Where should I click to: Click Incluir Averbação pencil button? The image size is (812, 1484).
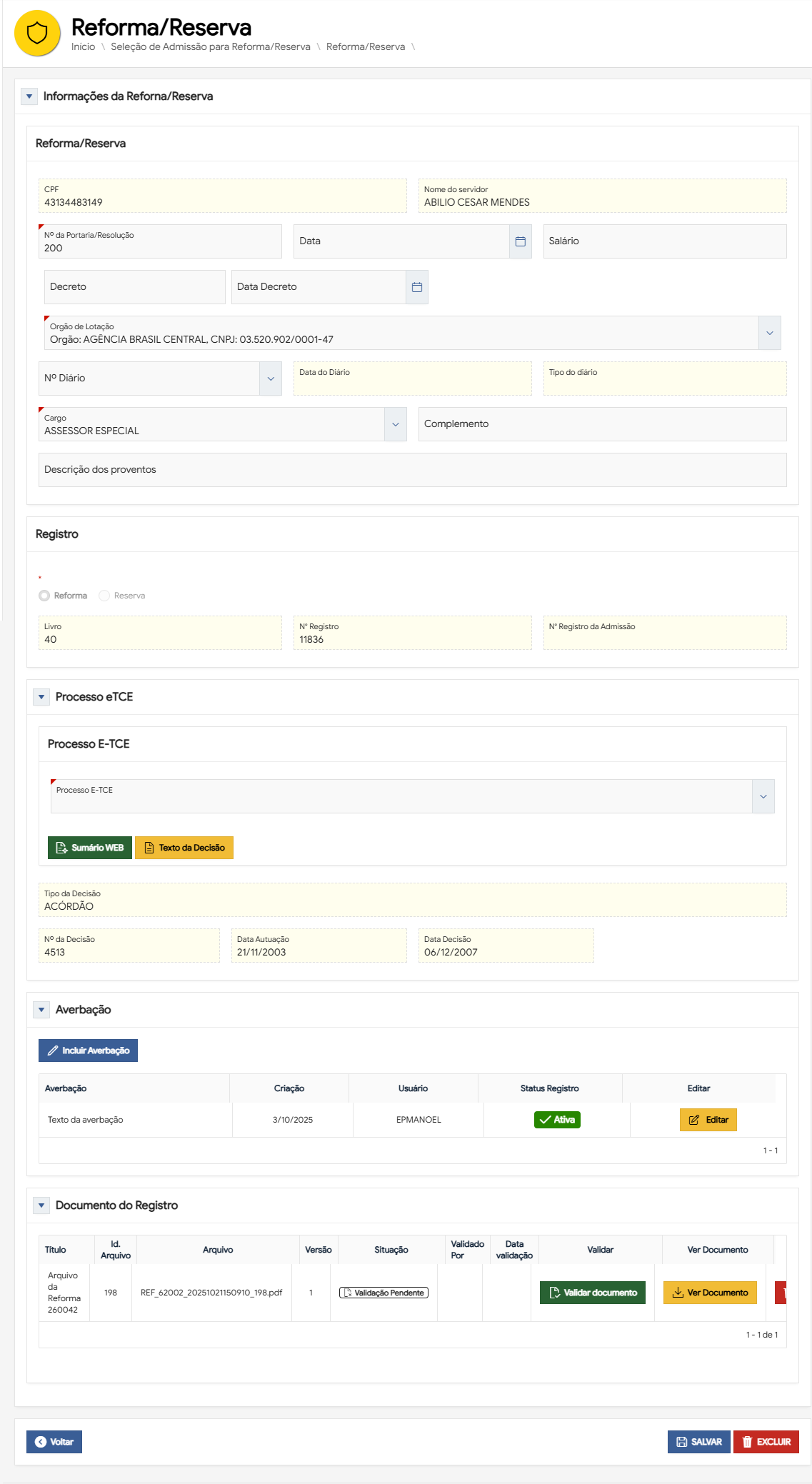(x=88, y=1051)
